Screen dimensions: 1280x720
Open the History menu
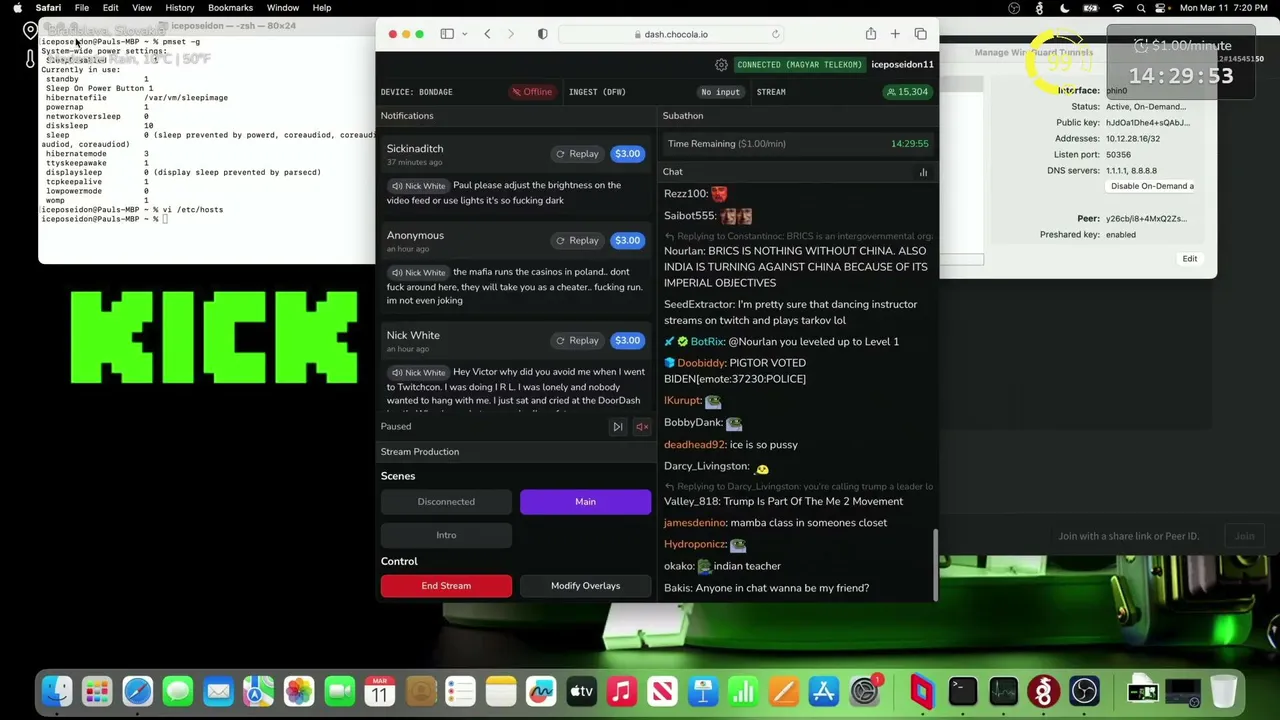pyautogui.click(x=180, y=8)
